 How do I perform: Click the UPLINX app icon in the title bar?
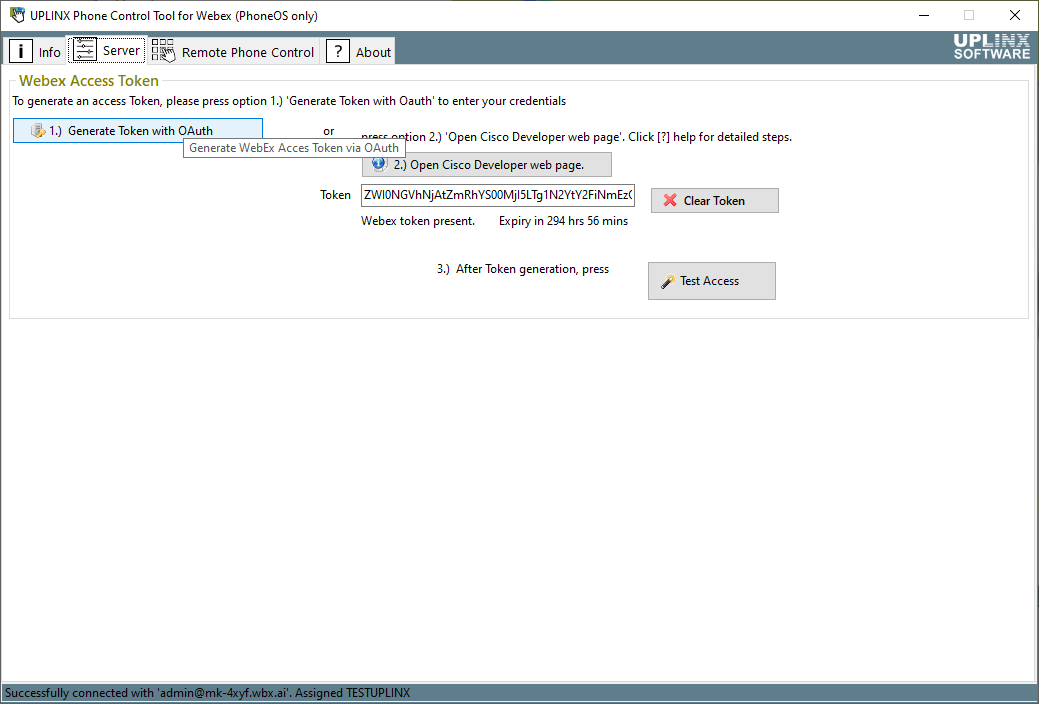pyautogui.click(x=16, y=15)
